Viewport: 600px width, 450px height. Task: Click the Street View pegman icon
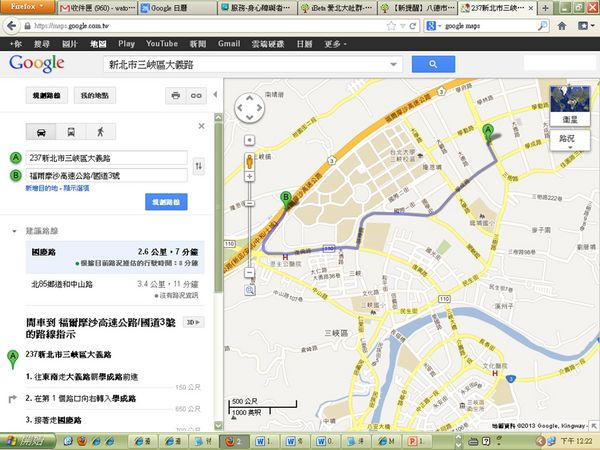click(248, 162)
